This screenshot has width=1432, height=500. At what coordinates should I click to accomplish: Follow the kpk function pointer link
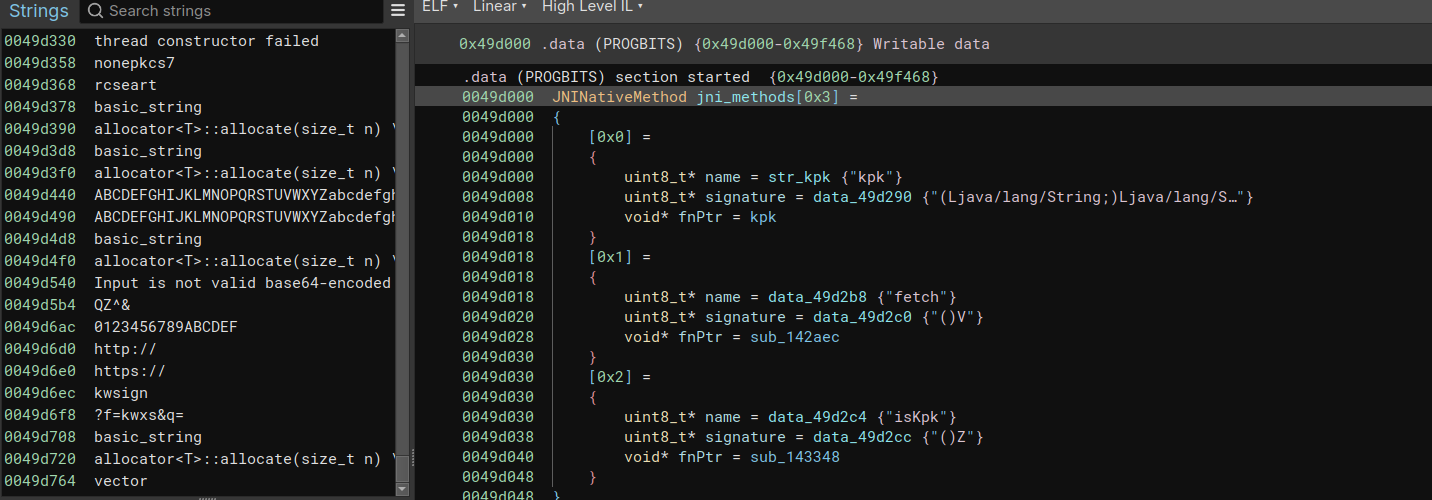click(x=763, y=217)
